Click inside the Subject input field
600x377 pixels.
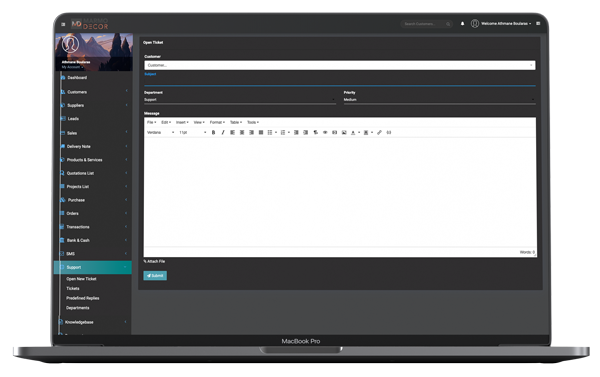pyautogui.click(x=340, y=80)
